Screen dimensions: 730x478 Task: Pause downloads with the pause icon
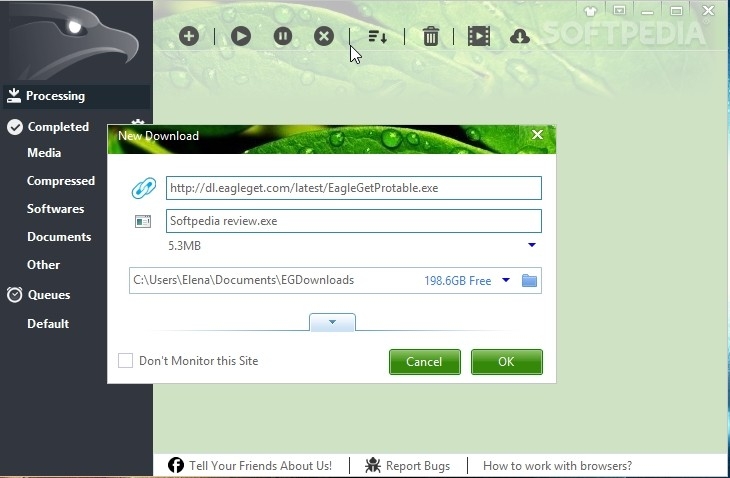(283, 36)
